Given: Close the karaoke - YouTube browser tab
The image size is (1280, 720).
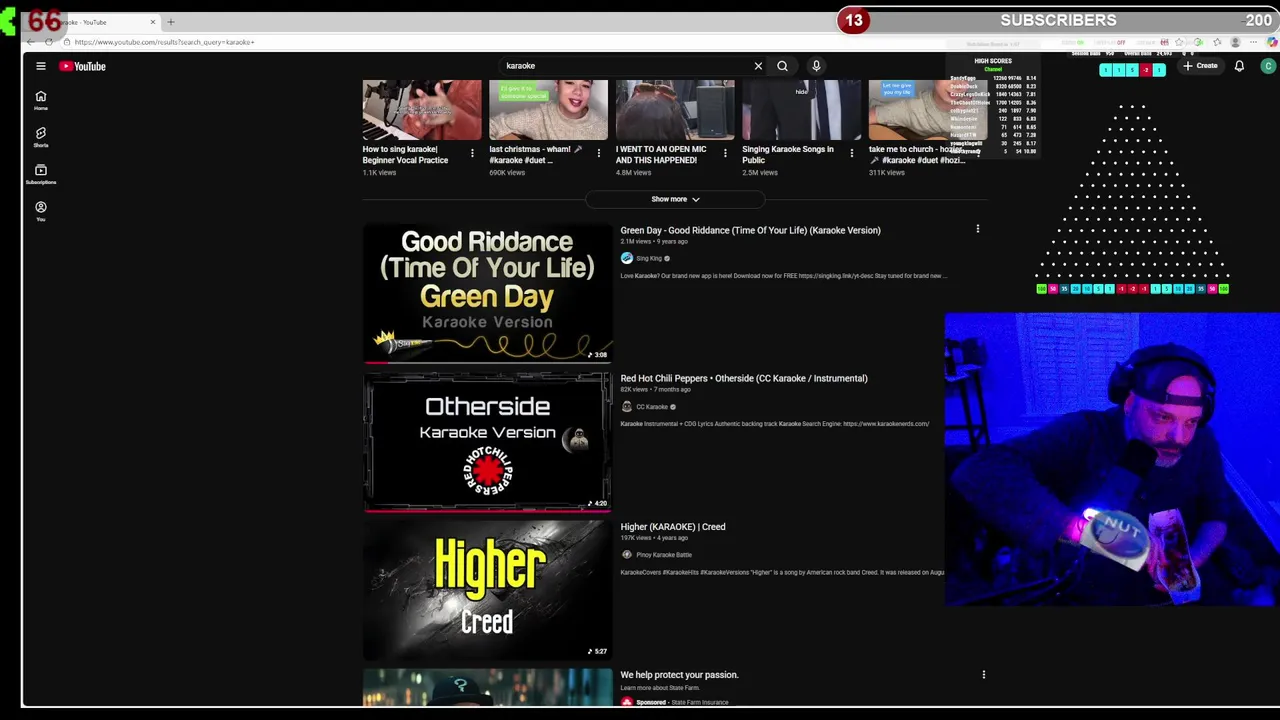Looking at the screenshot, I should coord(153,22).
